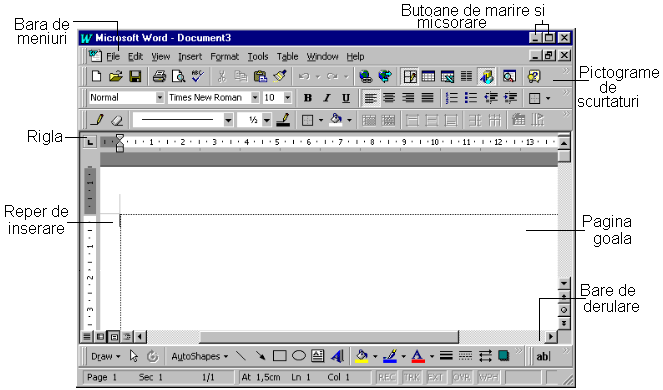Insert WordArt from the Drawing toolbar
The width and height of the screenshot is (663, 390).
click(x=337, y=356)
